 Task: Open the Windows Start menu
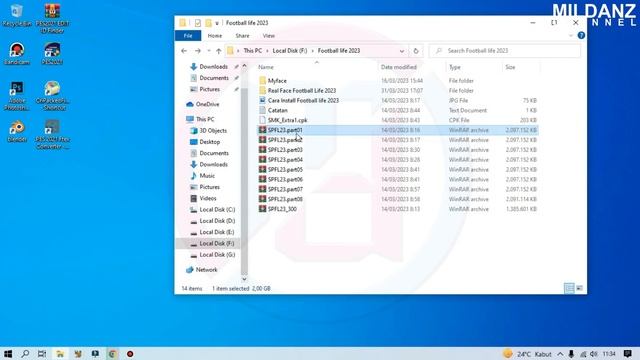pos(8,354)
